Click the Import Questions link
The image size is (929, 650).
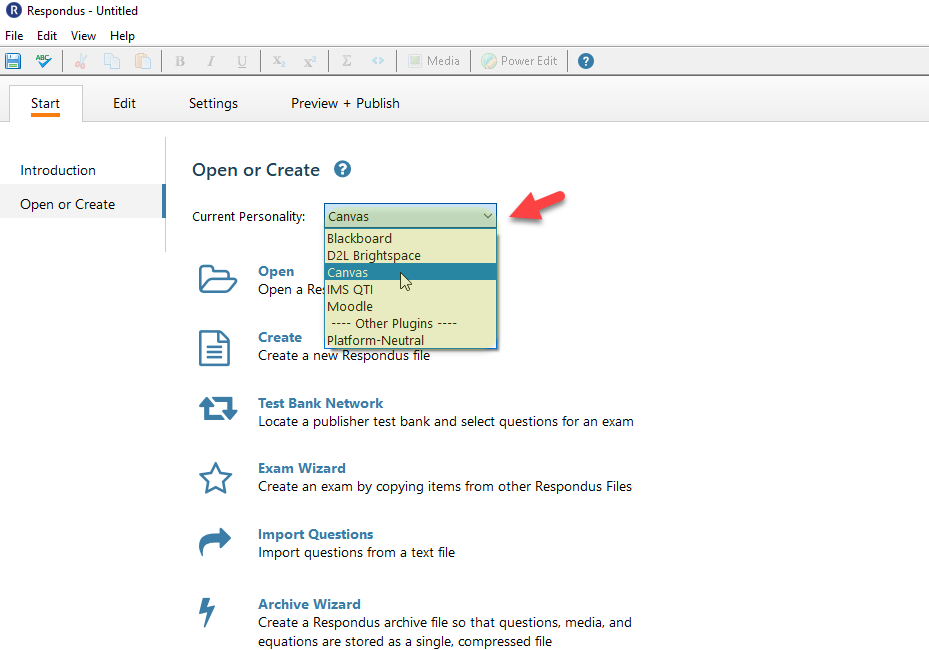315,534
